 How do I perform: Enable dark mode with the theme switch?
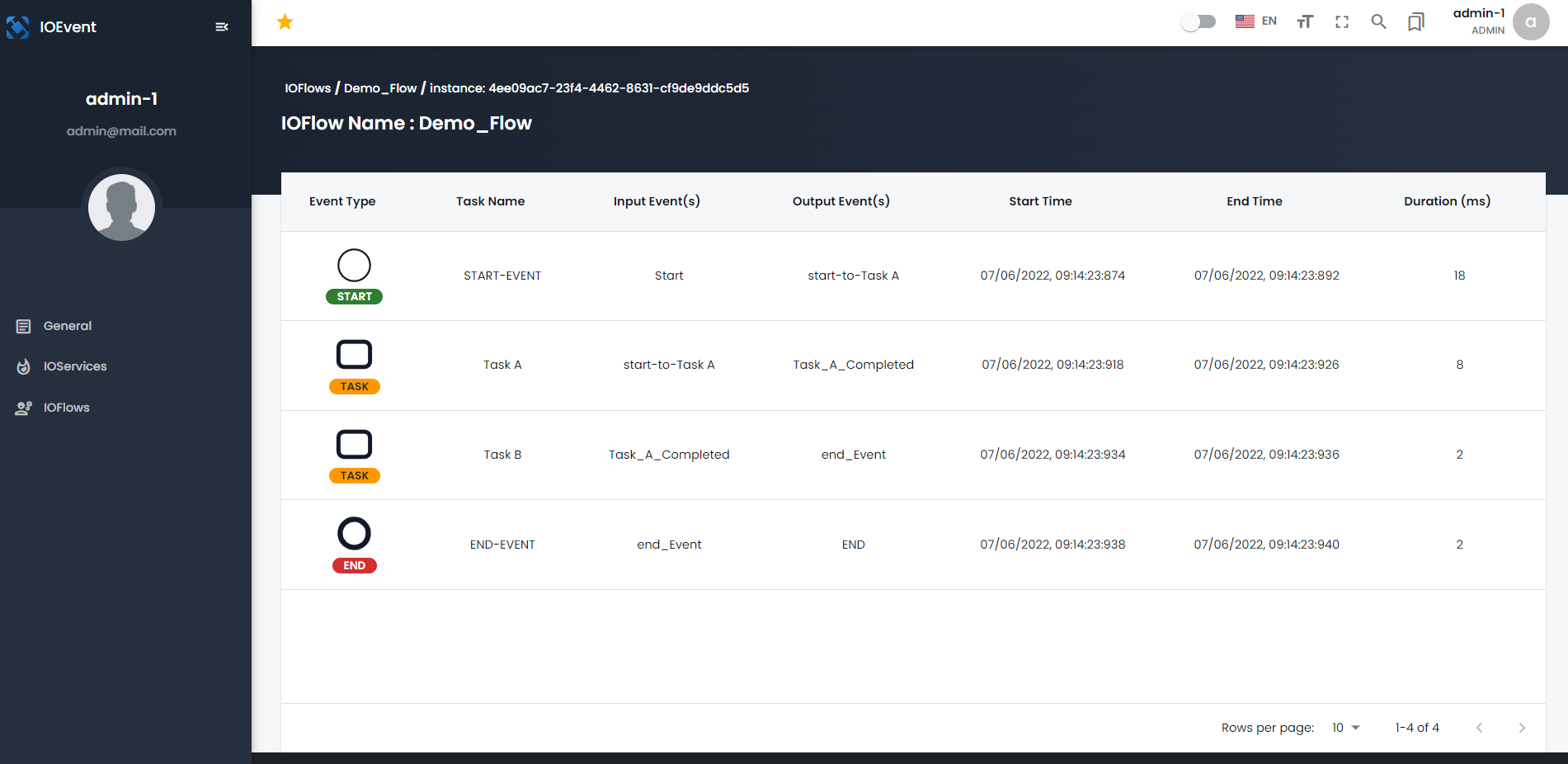1198,21
